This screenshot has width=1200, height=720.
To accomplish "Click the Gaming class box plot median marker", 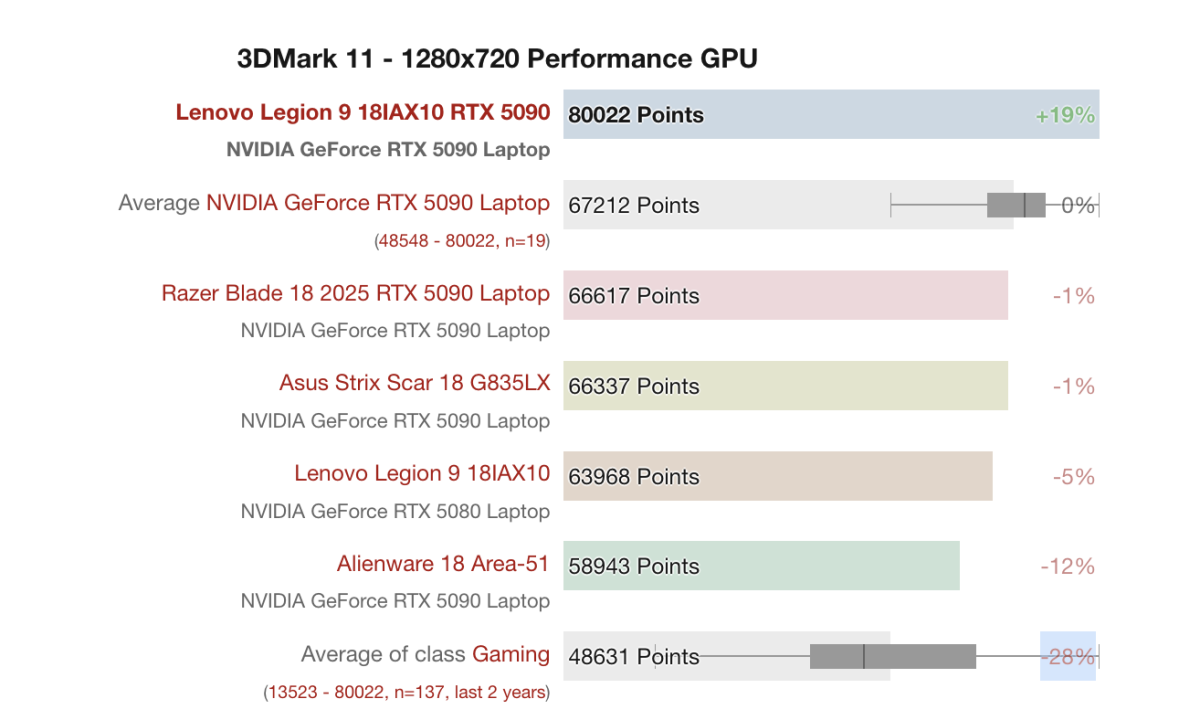I will [864, 656].
